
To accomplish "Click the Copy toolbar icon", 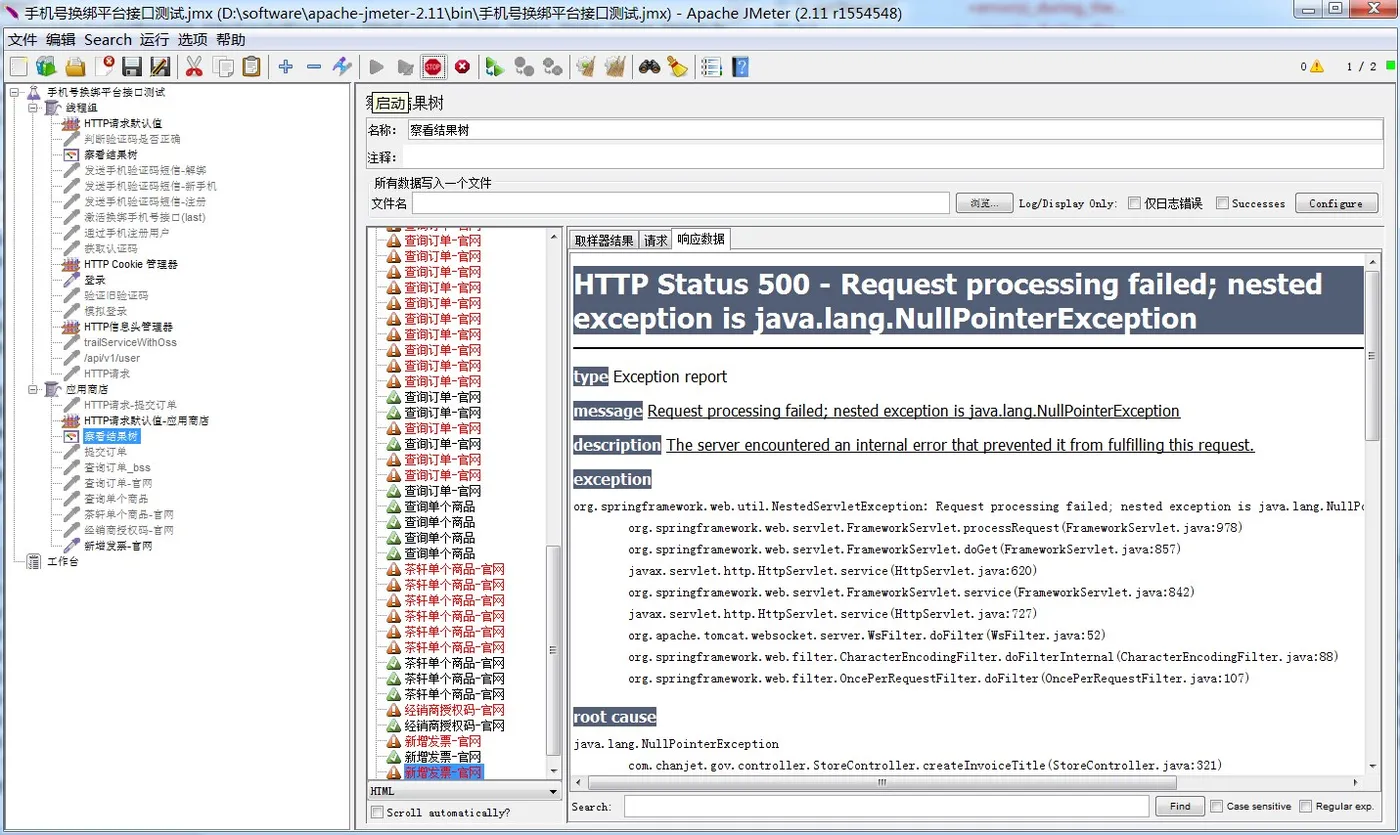I will (x=223, y=67).
